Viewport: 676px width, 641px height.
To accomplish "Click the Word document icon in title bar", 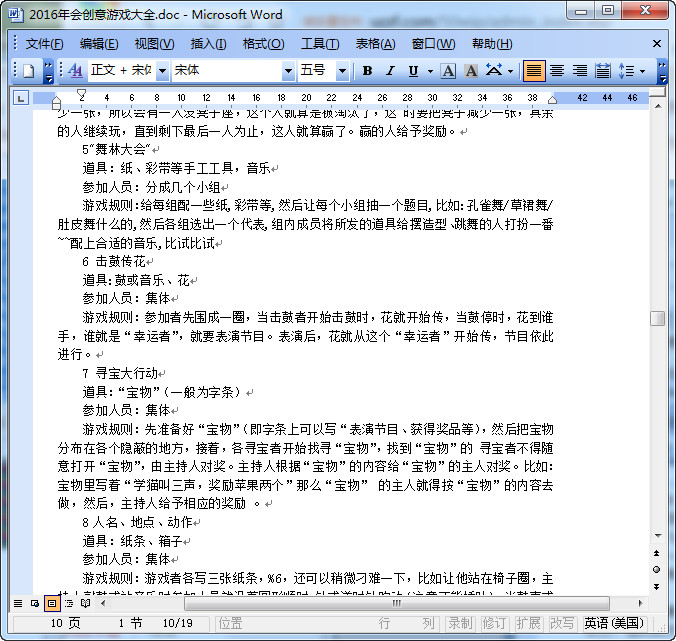I will [x=16, y=14].
